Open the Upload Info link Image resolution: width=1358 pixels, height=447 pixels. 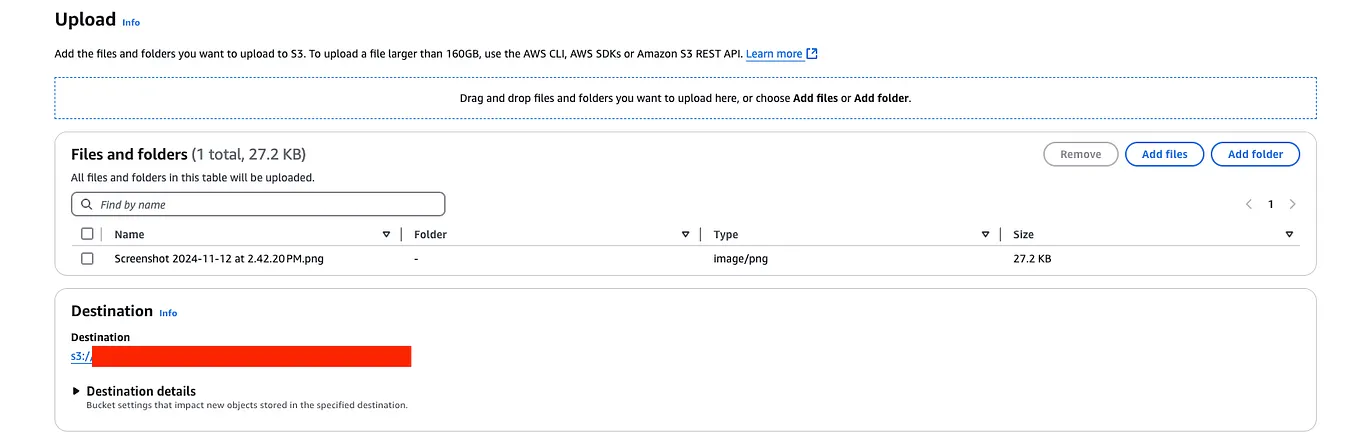(x=131, y=22)
